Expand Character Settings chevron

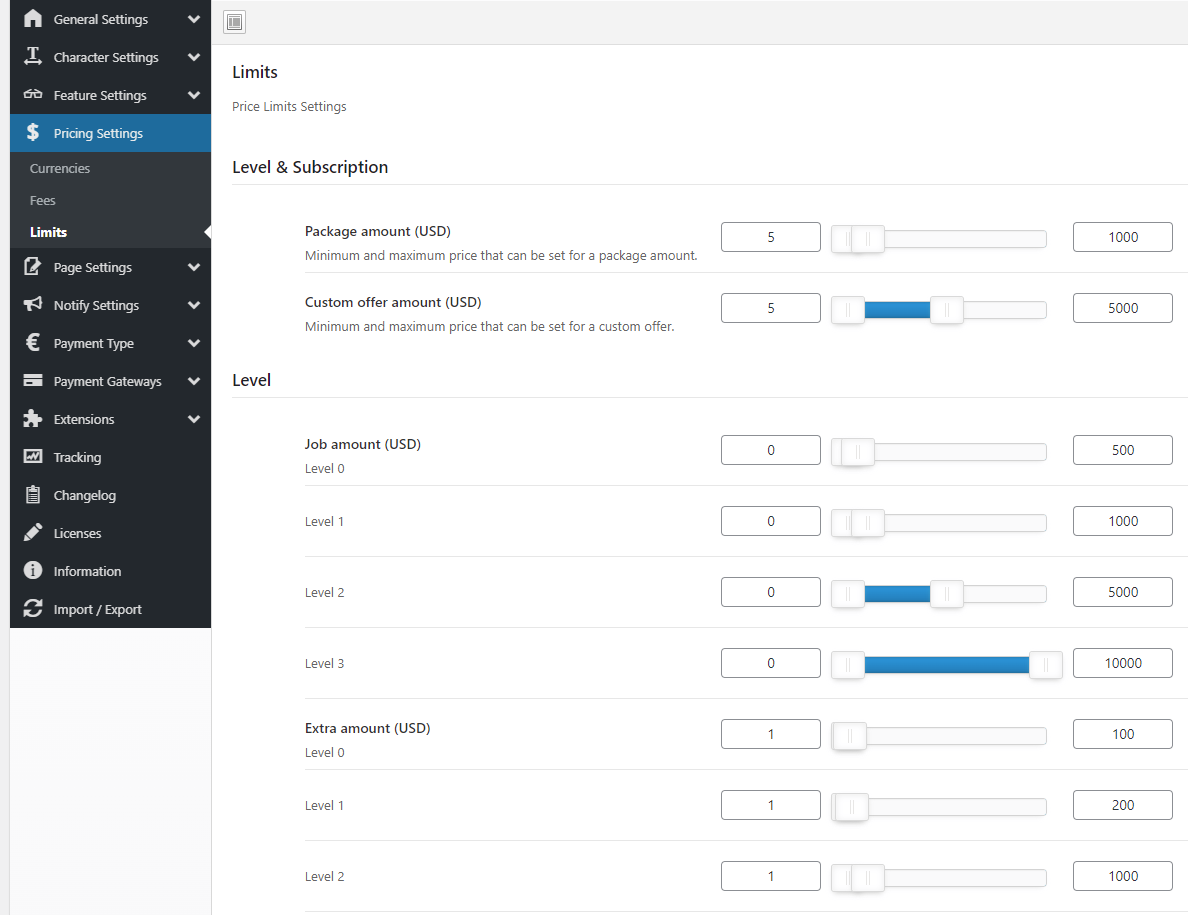coord(194,57)
